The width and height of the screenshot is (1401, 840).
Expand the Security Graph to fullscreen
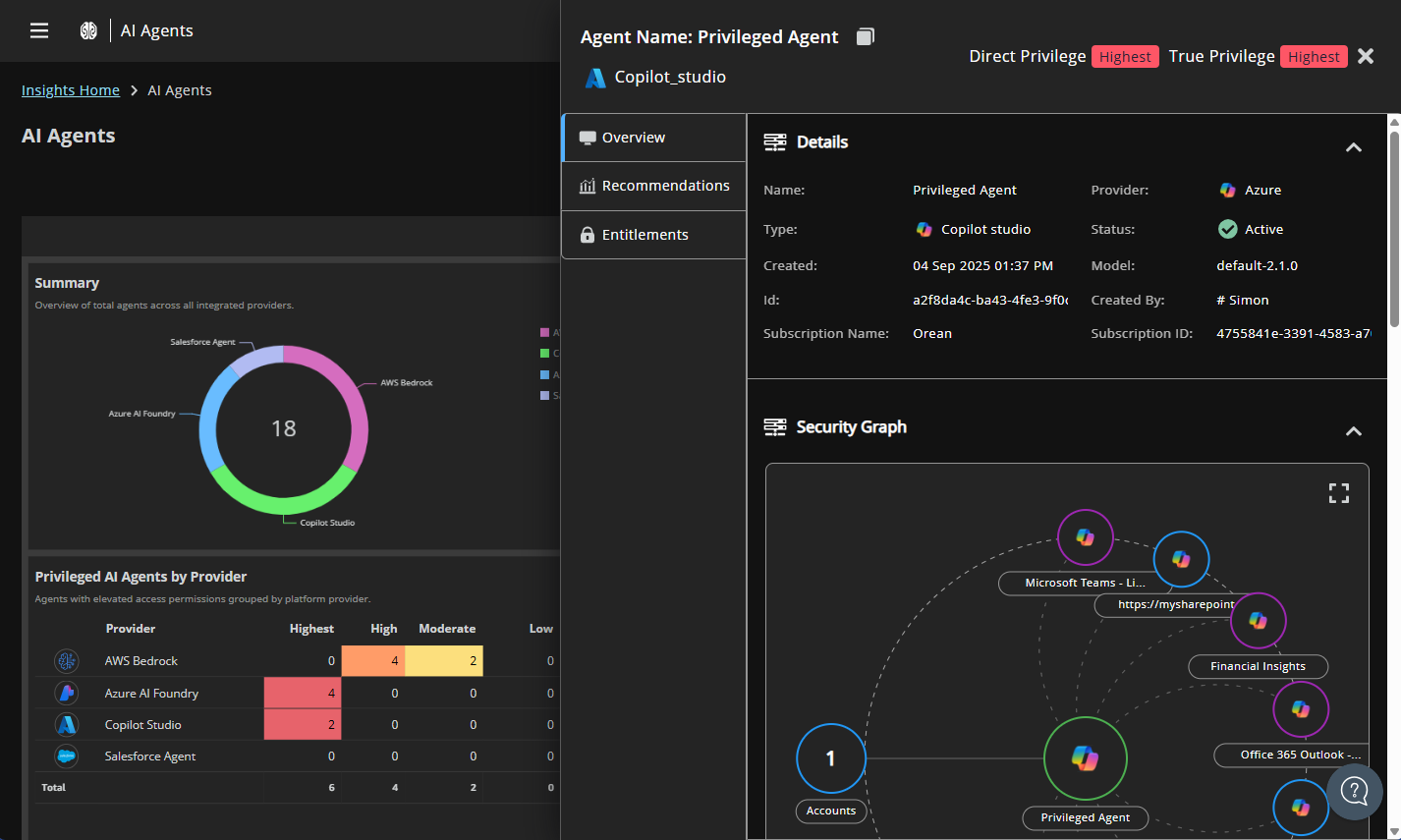pos(1339,492)
